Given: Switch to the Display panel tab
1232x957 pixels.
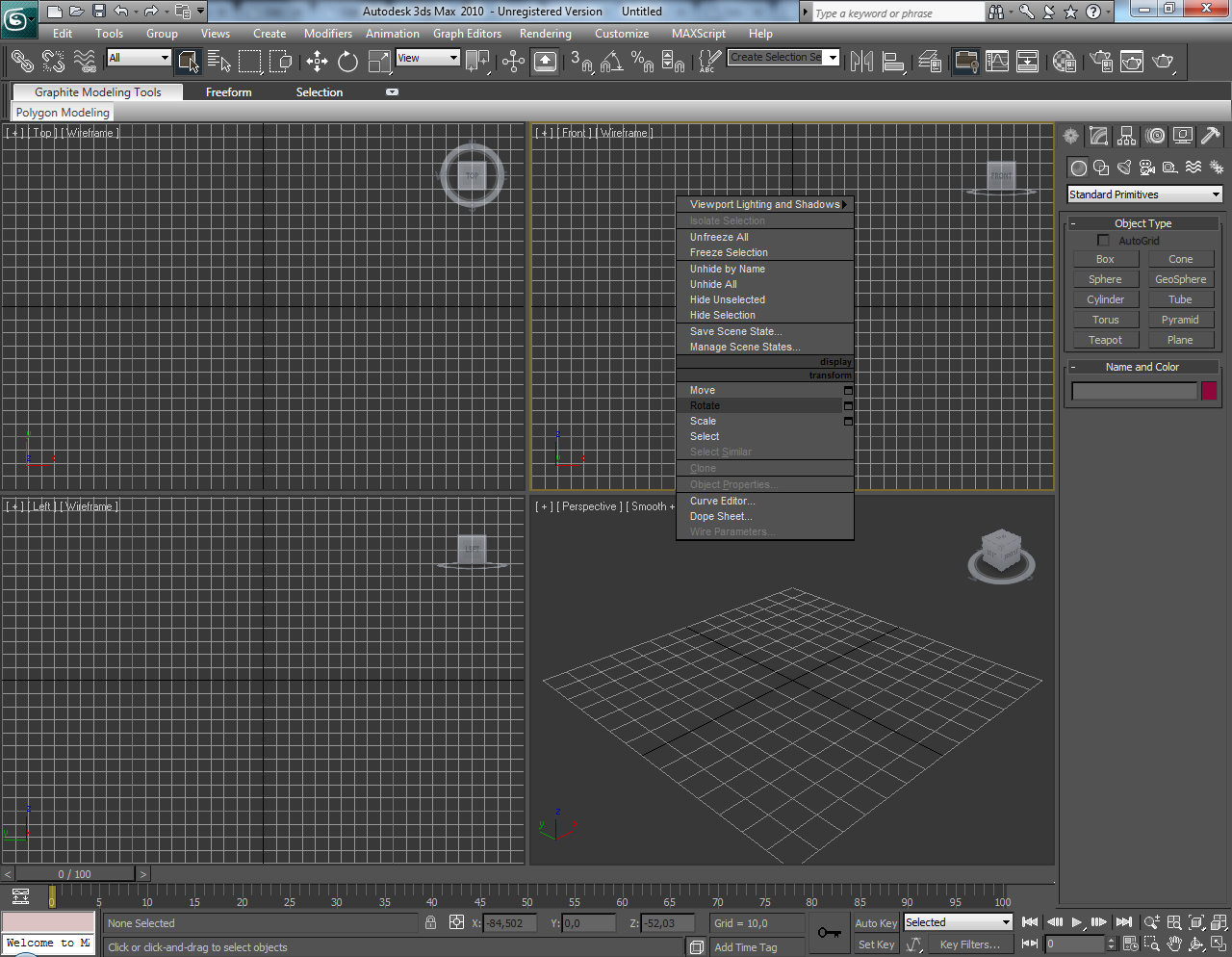Looking at the screenshot, I should point(1183,136).
